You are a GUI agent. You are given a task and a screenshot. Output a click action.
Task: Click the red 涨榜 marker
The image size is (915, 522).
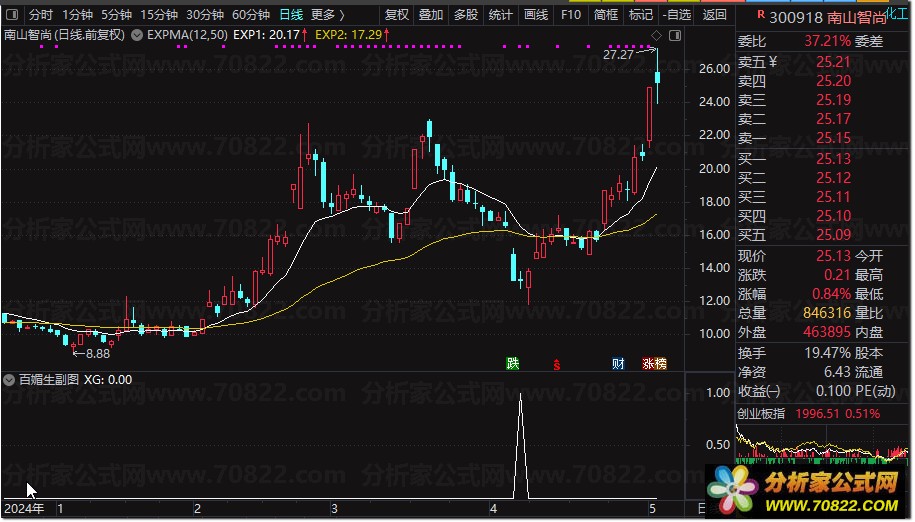coord(654,364)
